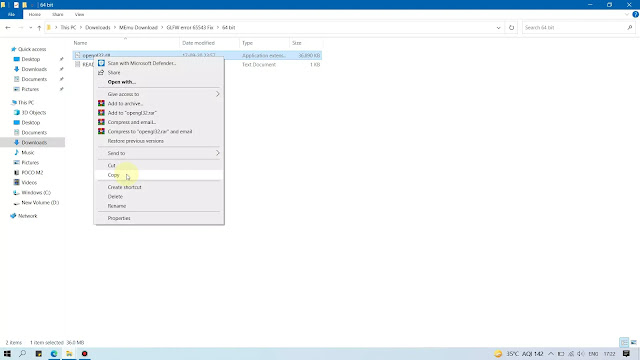Open New Volume (D:) drive
640x360 pixels.
(40, 203)
